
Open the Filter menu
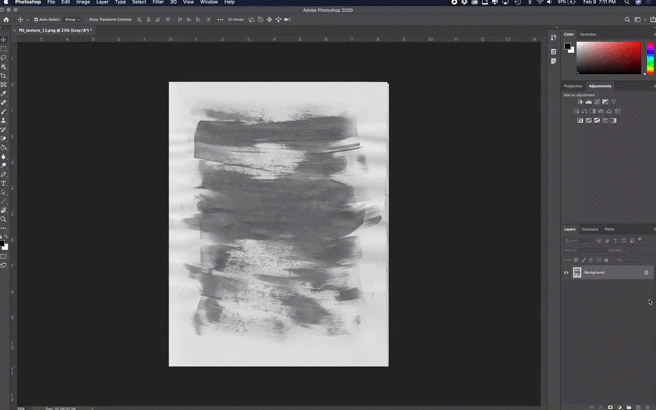158,2
